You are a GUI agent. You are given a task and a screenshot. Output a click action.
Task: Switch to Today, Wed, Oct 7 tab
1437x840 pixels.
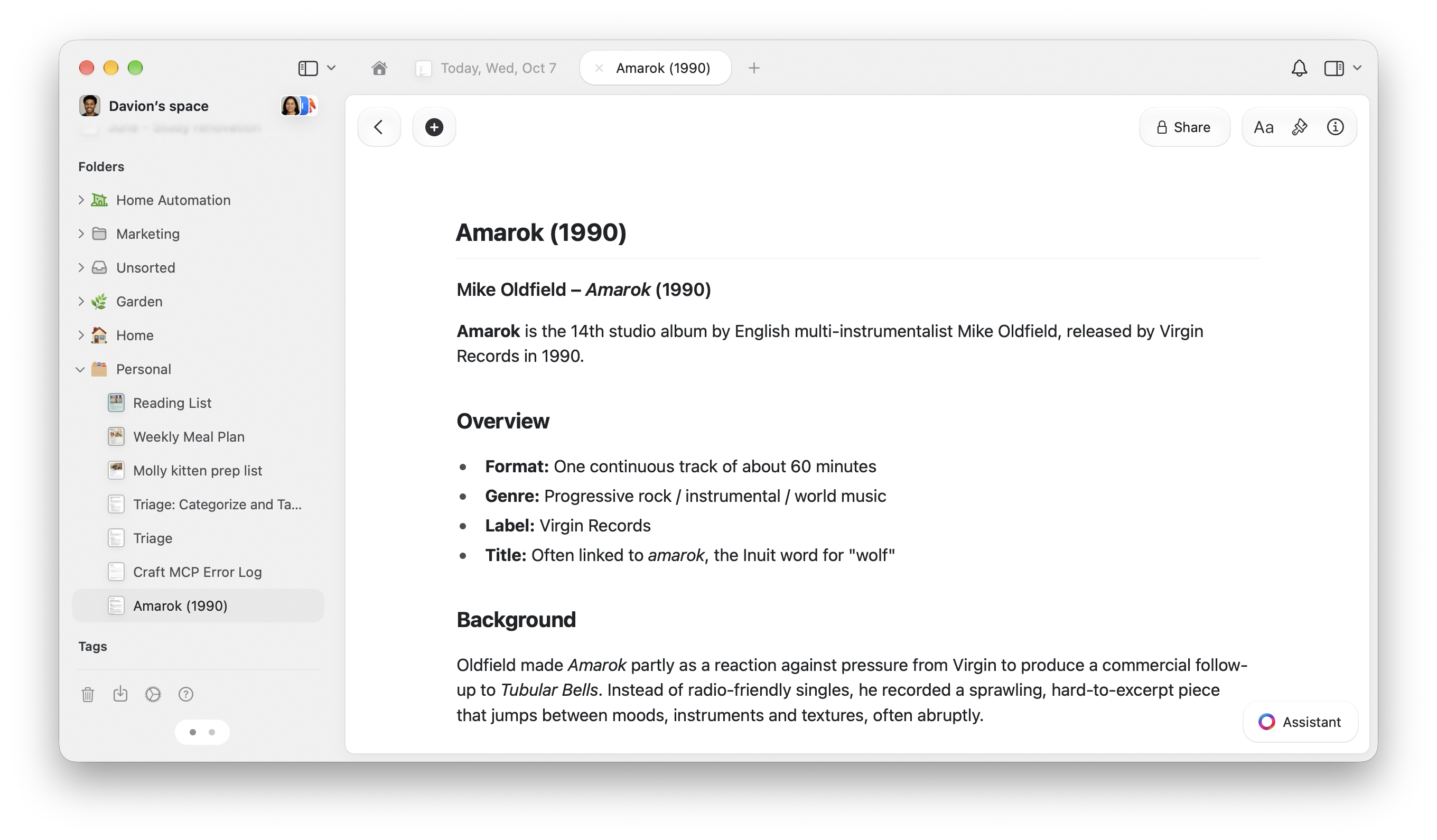[x=487, y=69]
